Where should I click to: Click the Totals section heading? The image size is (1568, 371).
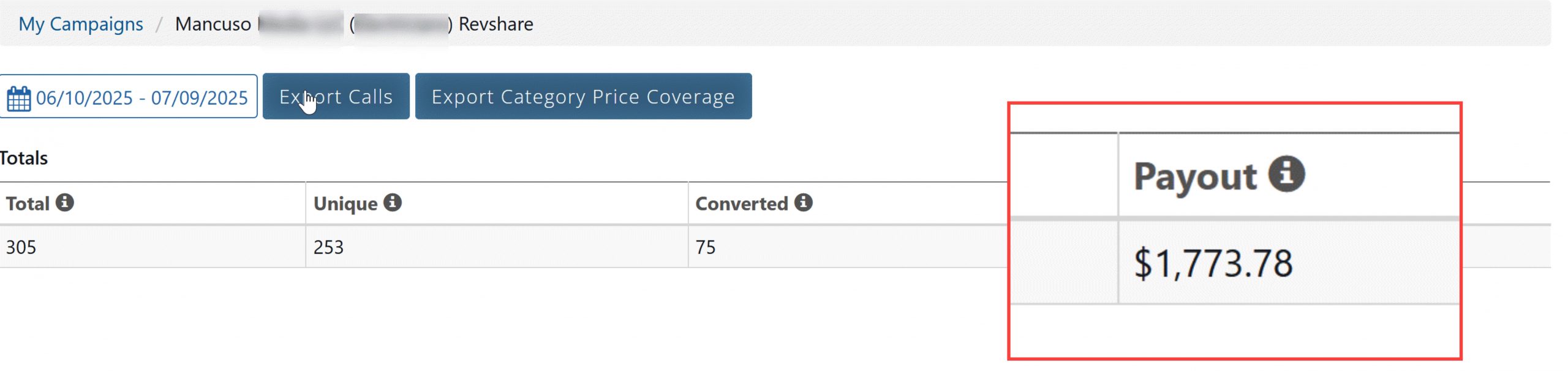(24, 159)
